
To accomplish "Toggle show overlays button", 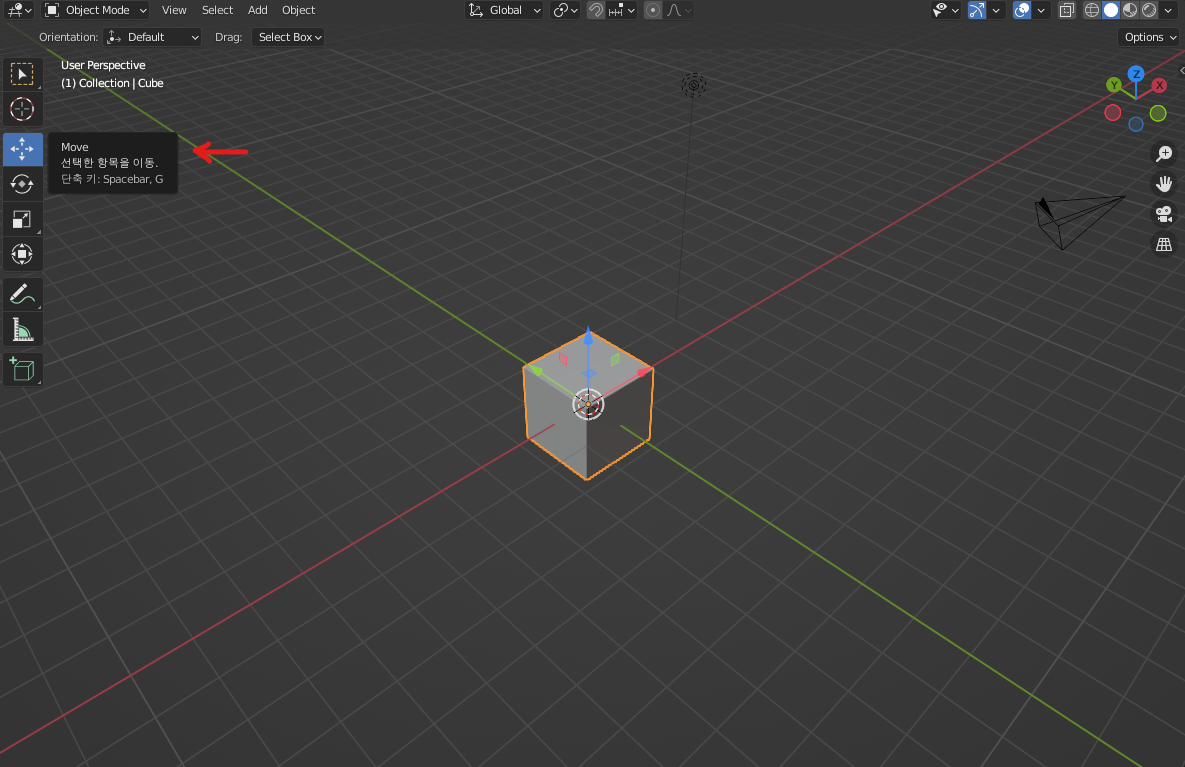I will click(x=1022, y=10).
